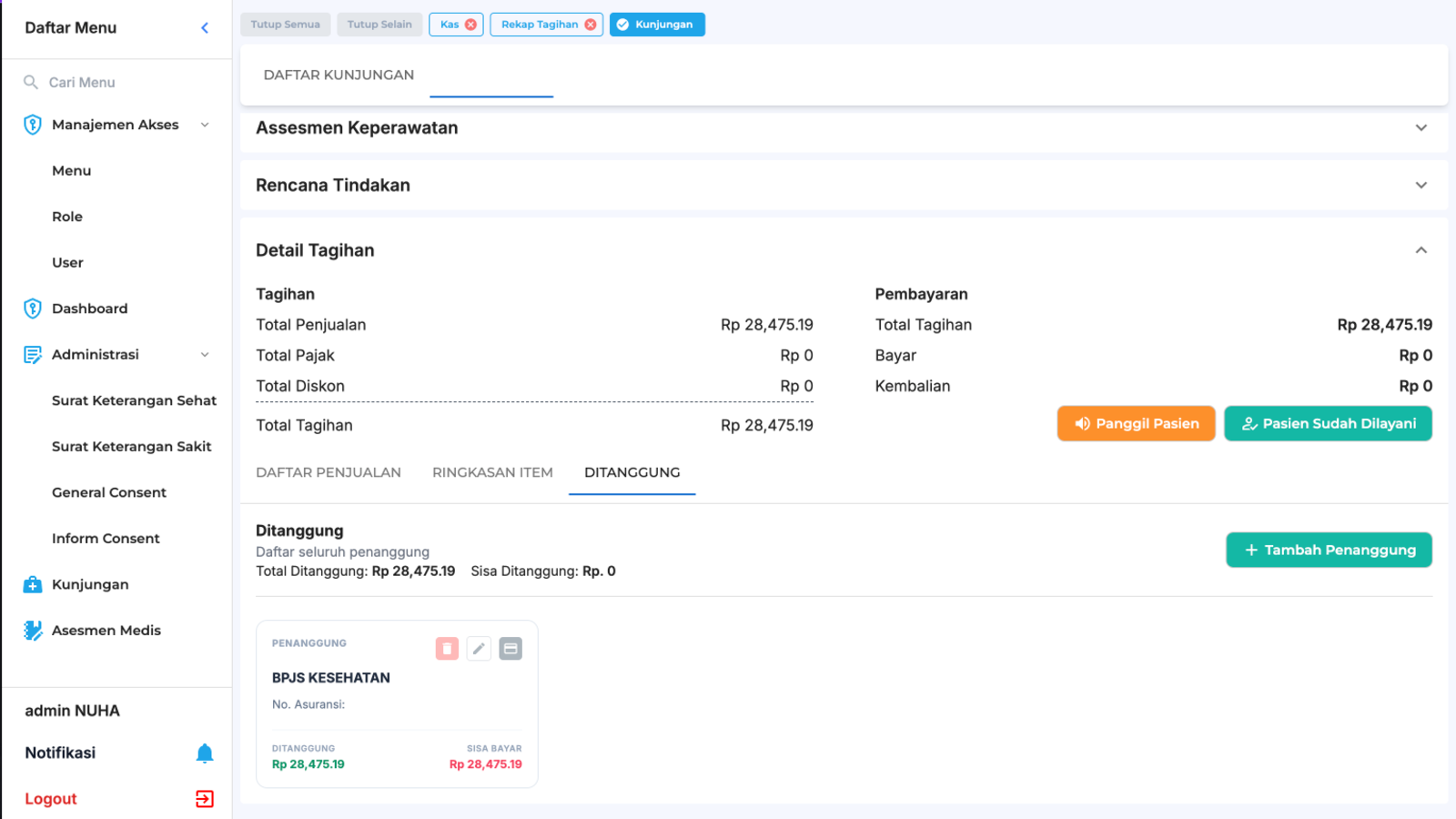Switch to Ringkasan Item tab
The width and height of the screenshot is (1456, 819).
click(492, 472)
